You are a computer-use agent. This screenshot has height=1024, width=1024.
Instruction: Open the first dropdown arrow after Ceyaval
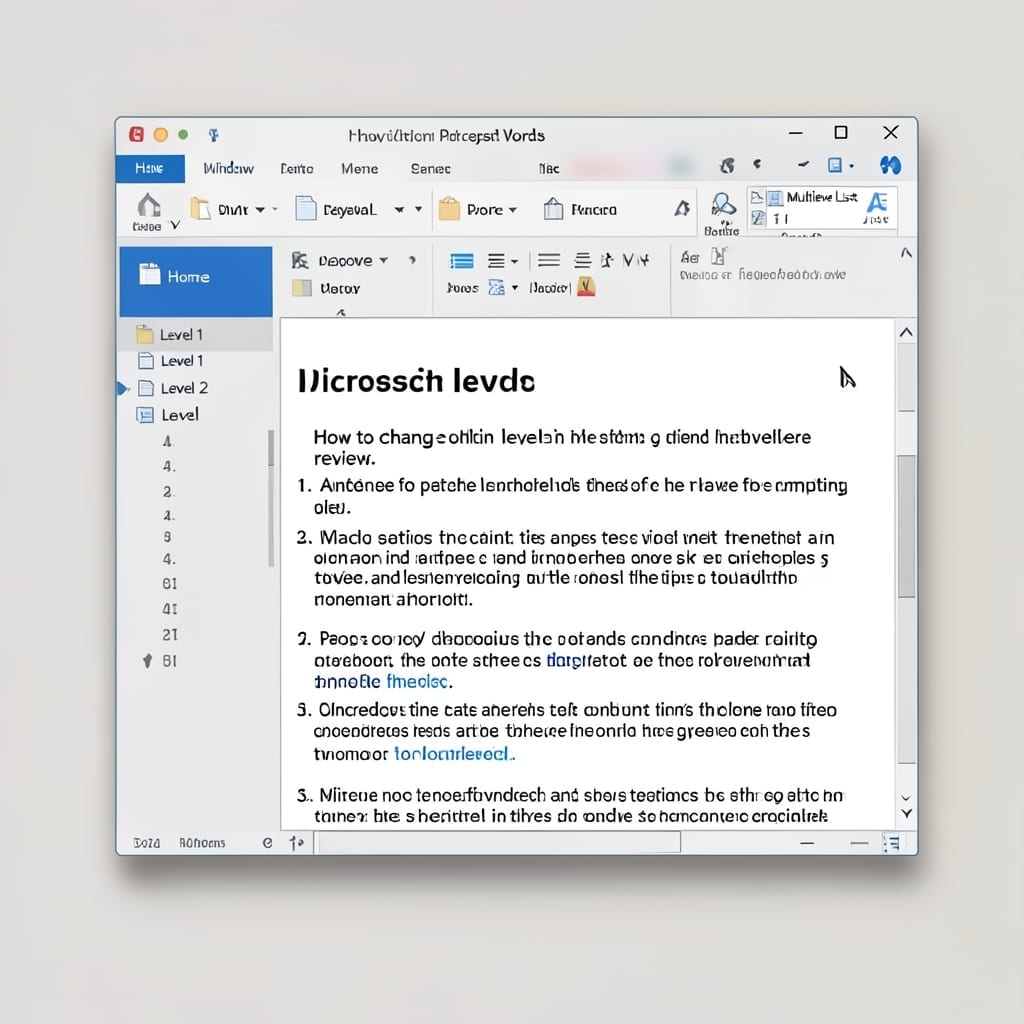pyautogui.click(x=399, y=210)
